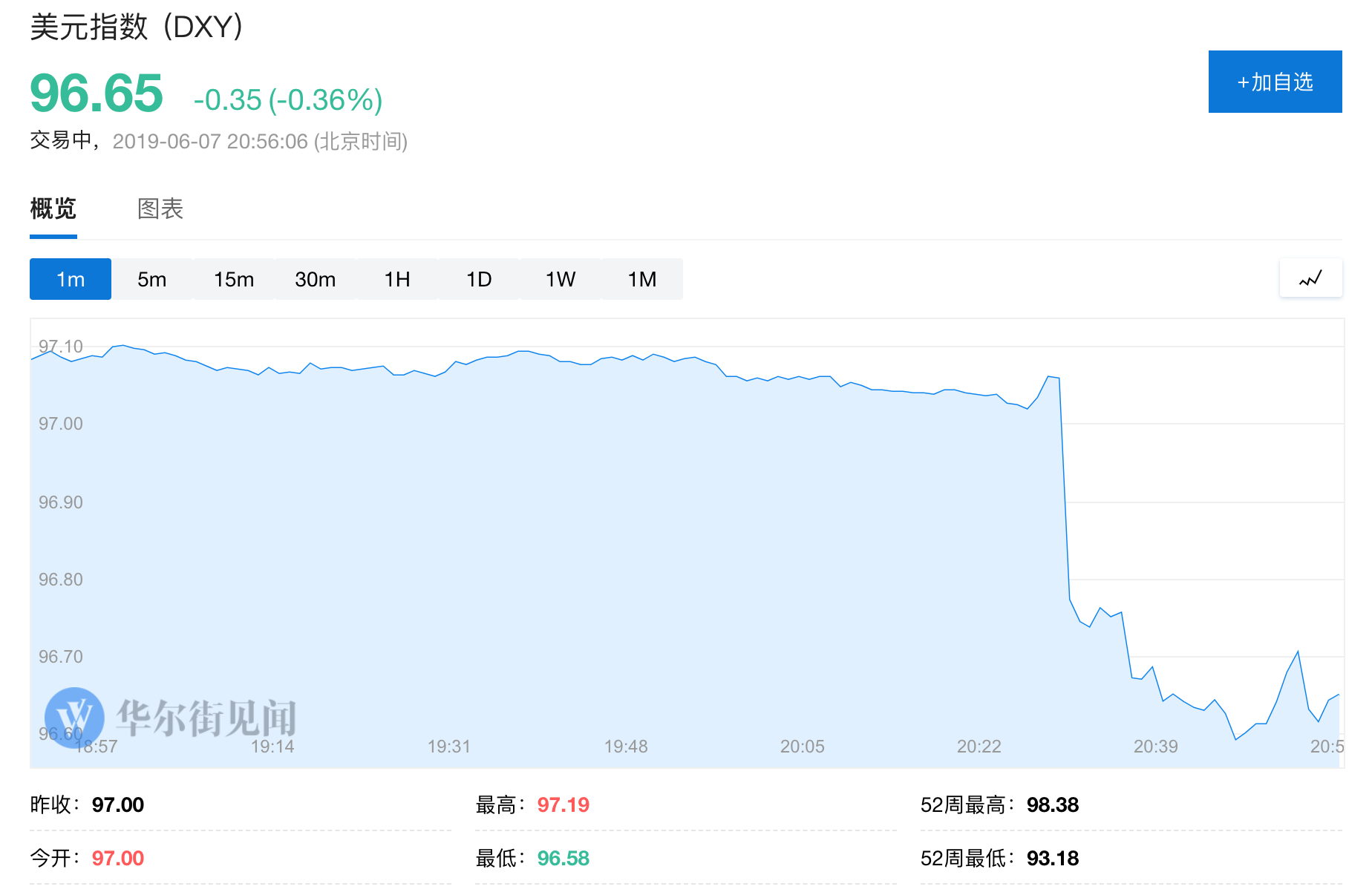Choose the 15m interval
Screen dimensions: 1372x895
click(234, 279)
